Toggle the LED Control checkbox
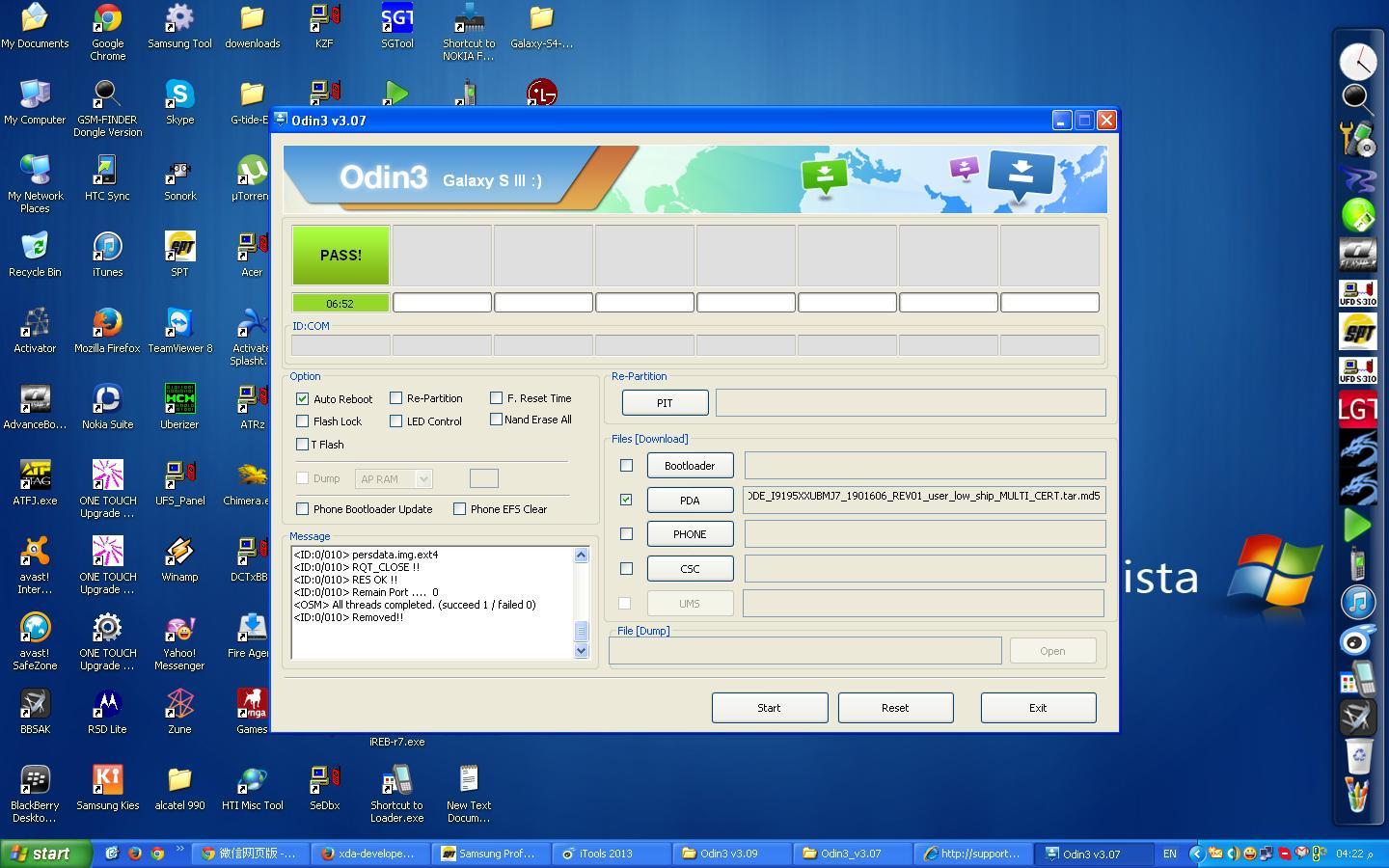Viewport: 1389px width, 868px height. [395, 420]
